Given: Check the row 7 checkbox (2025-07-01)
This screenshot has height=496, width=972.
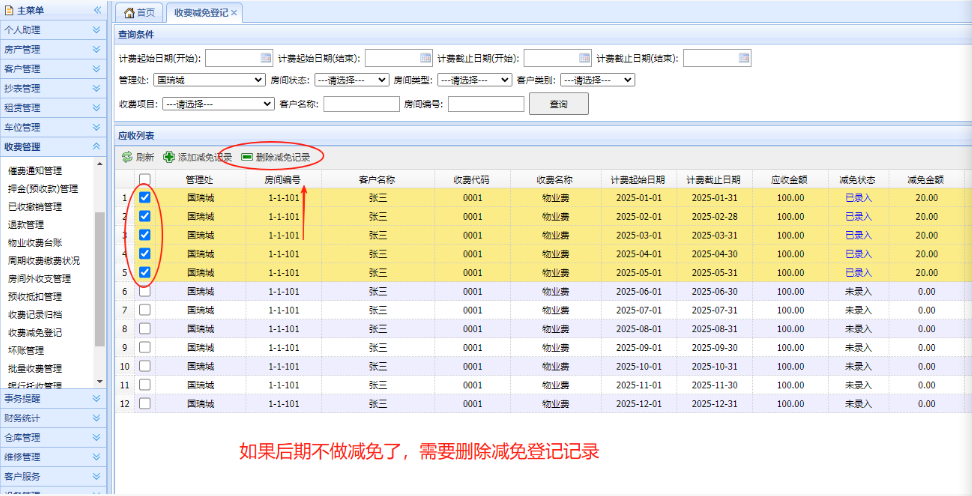Looking at the screenshot, I should pos(145,310).
